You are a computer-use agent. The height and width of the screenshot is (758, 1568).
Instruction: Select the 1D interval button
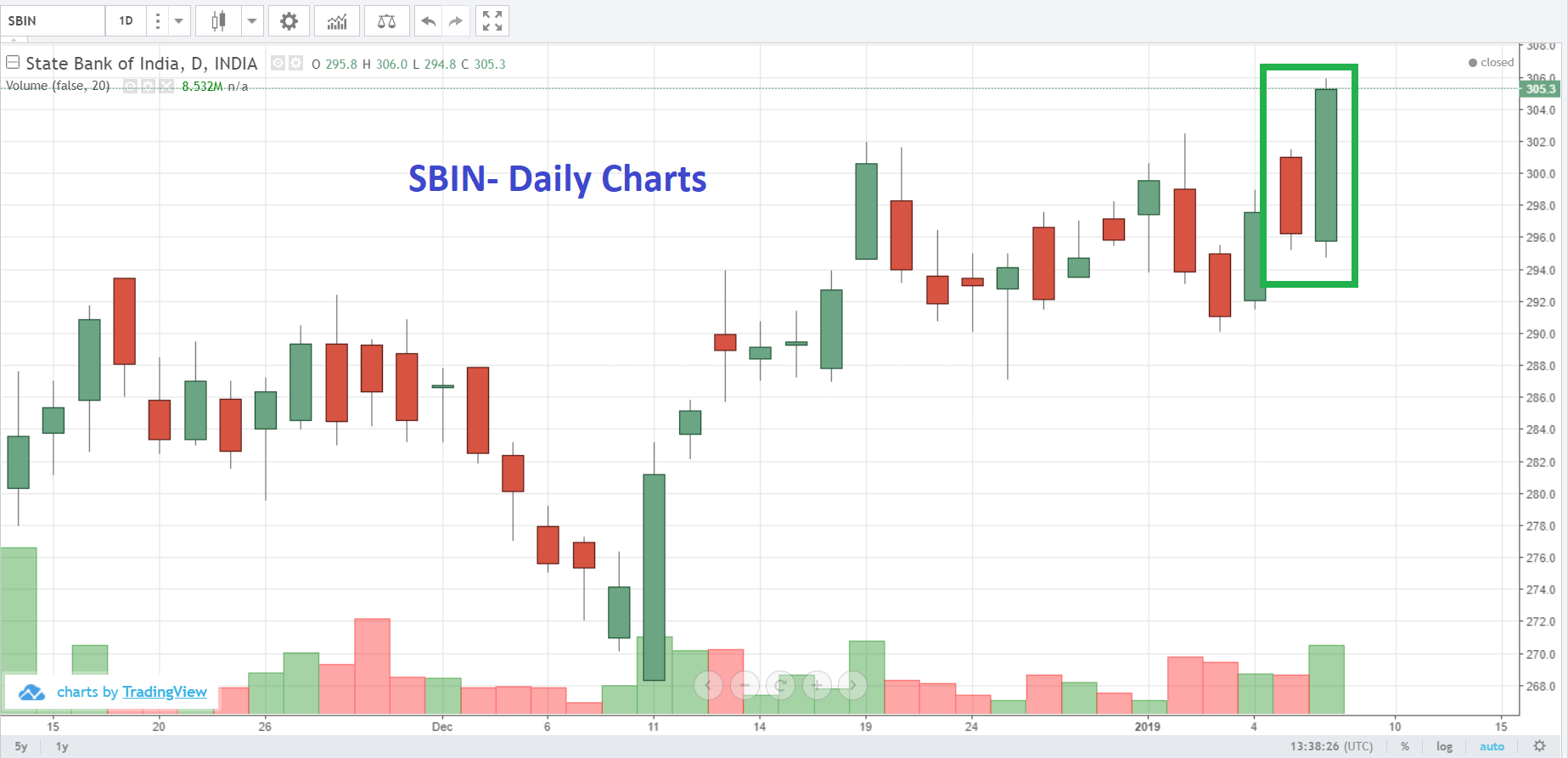(126, 21)
